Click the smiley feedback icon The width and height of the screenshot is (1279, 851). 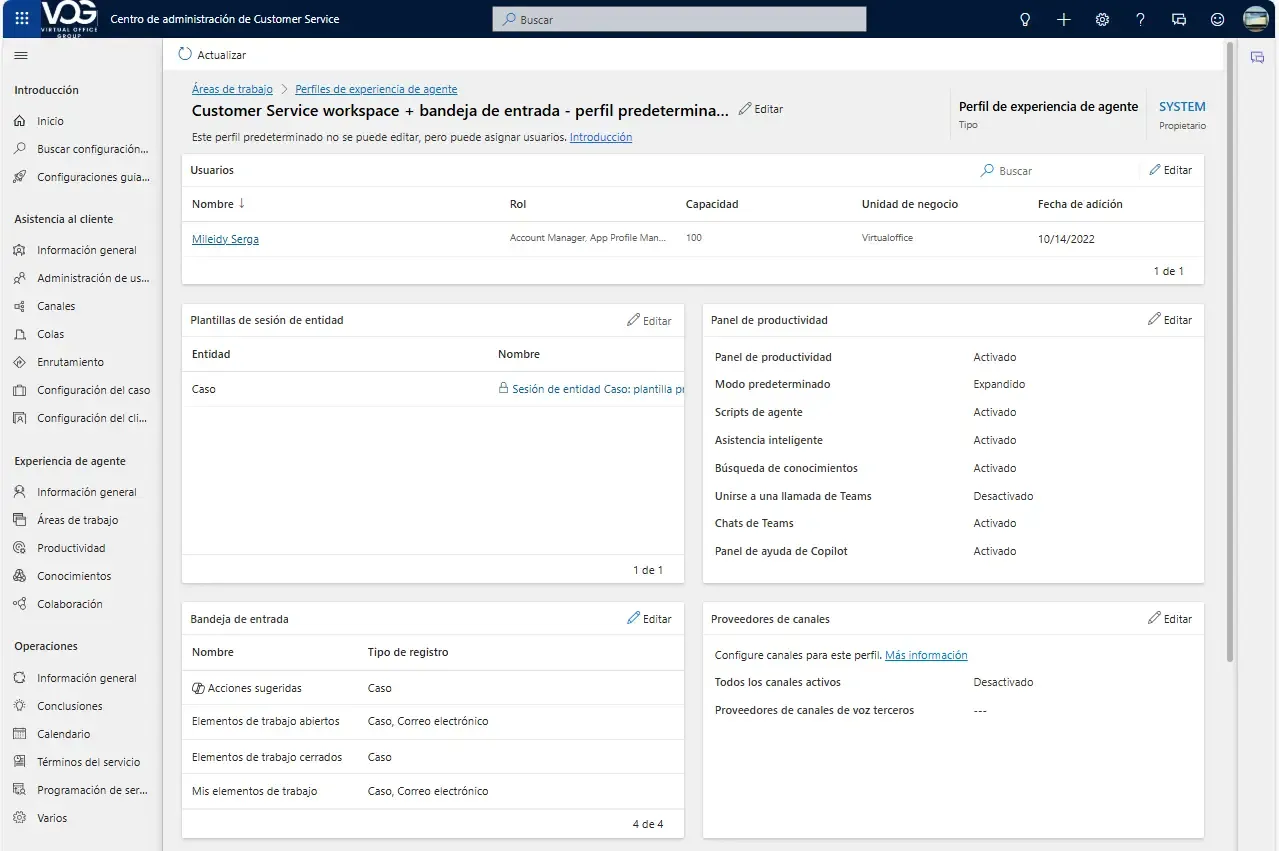pyautogui.click(x=1217, y=19)
